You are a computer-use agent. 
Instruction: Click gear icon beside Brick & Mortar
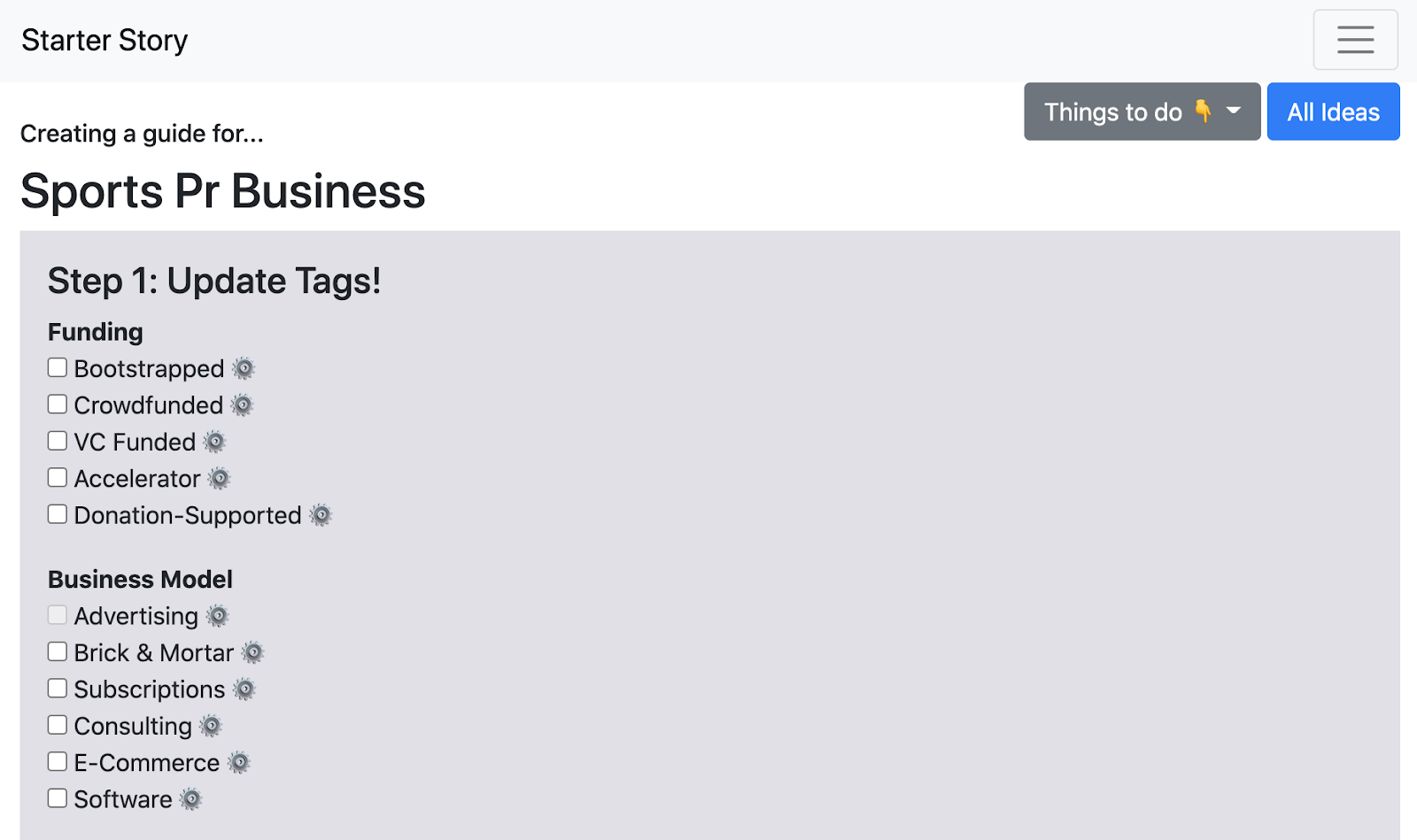click(253, 653)
